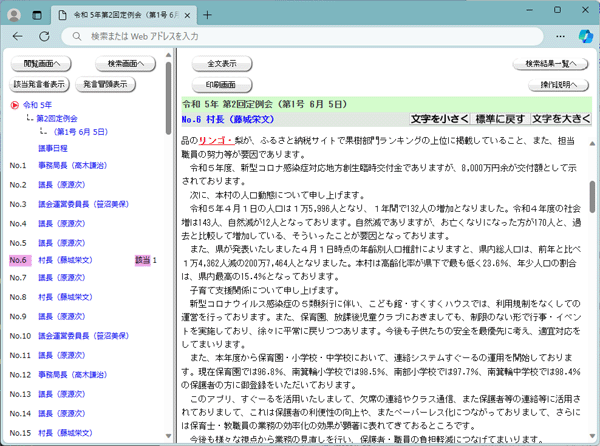Click the red arrow icon beside 令和5年
600x446 pixels.
(15, 105)
